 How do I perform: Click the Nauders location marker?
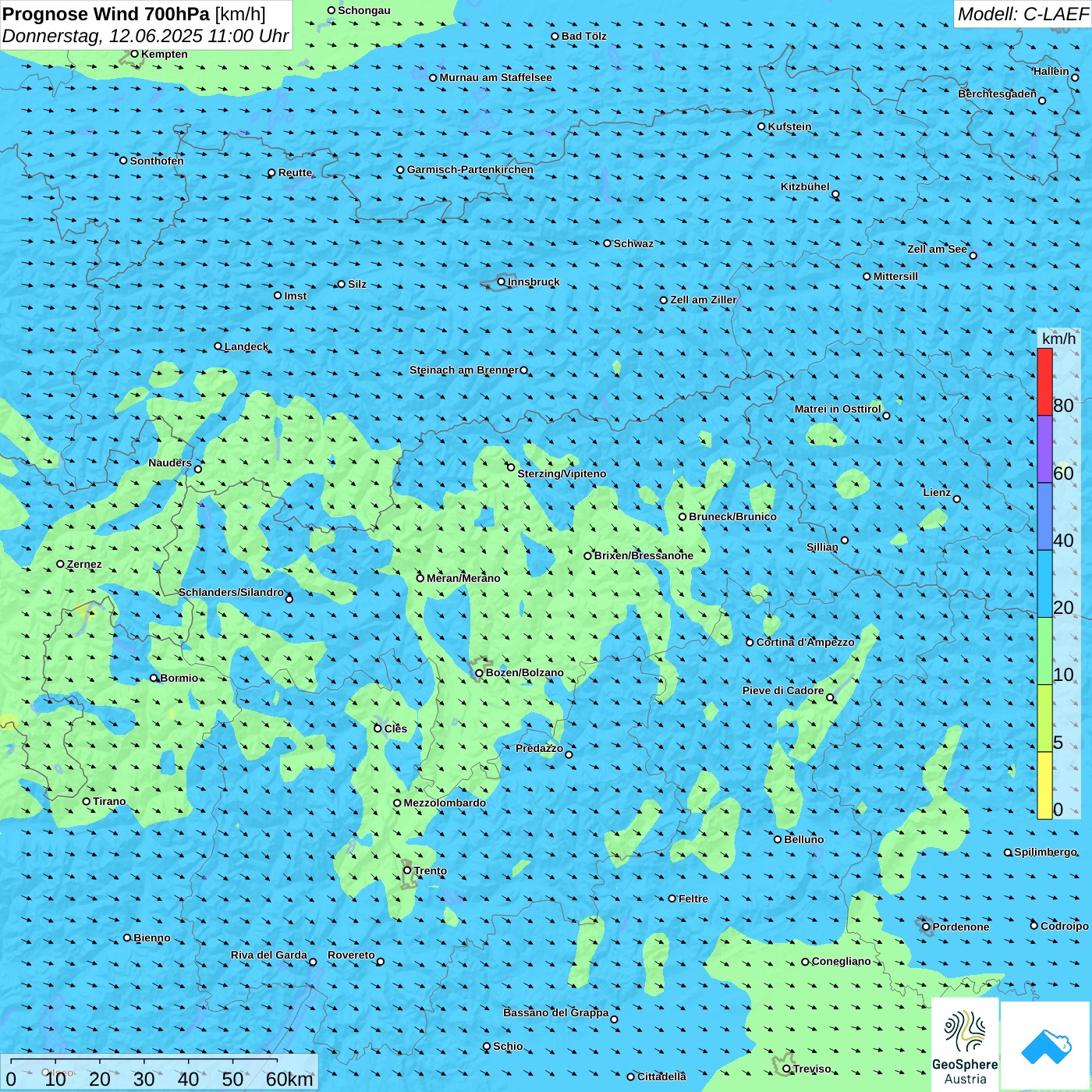point(198,469)
